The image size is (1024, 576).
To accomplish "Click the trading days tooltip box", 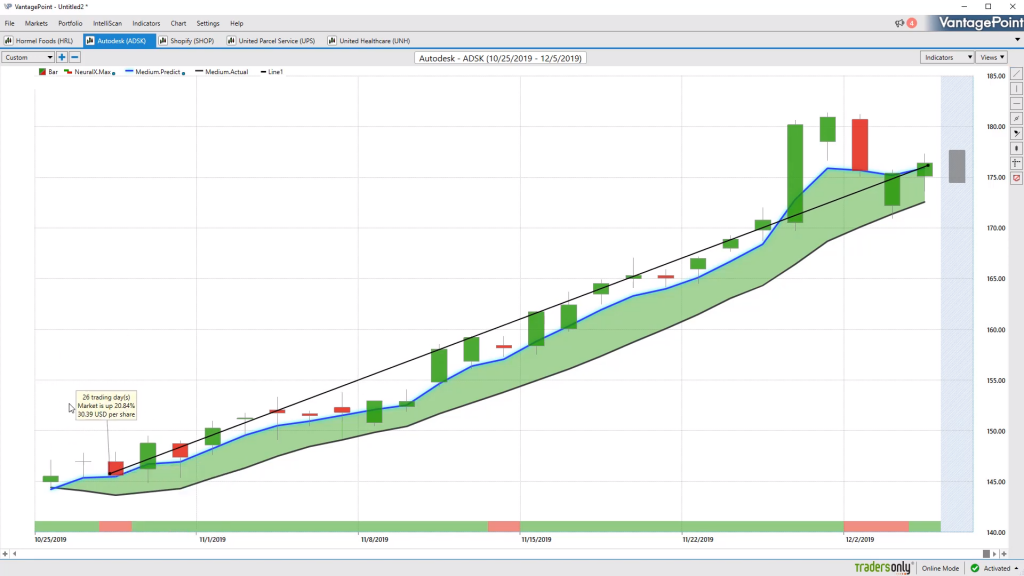I will 106,406.
